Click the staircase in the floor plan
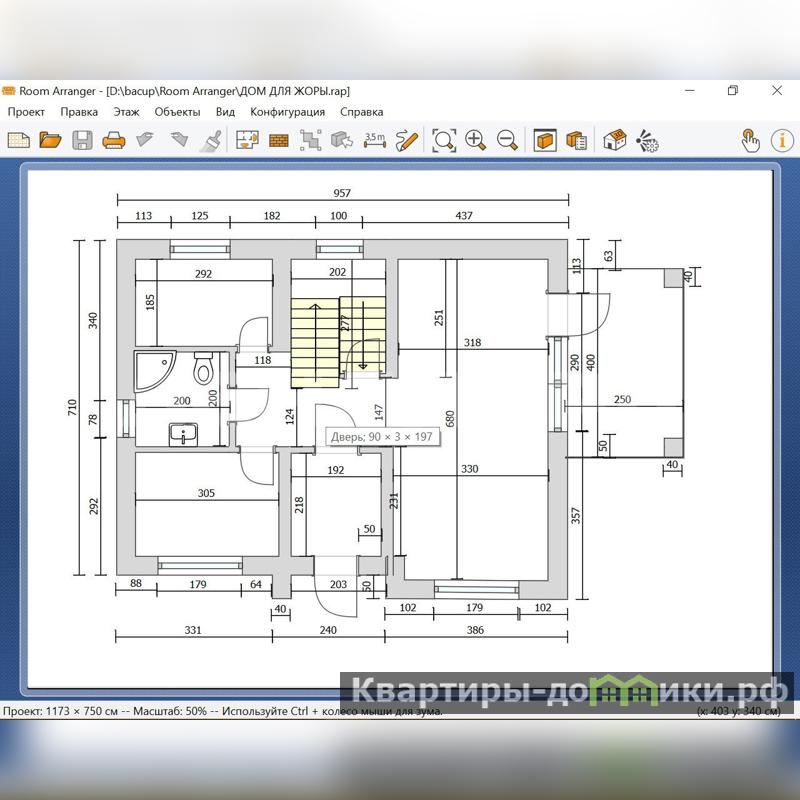 tap(315, 342)
